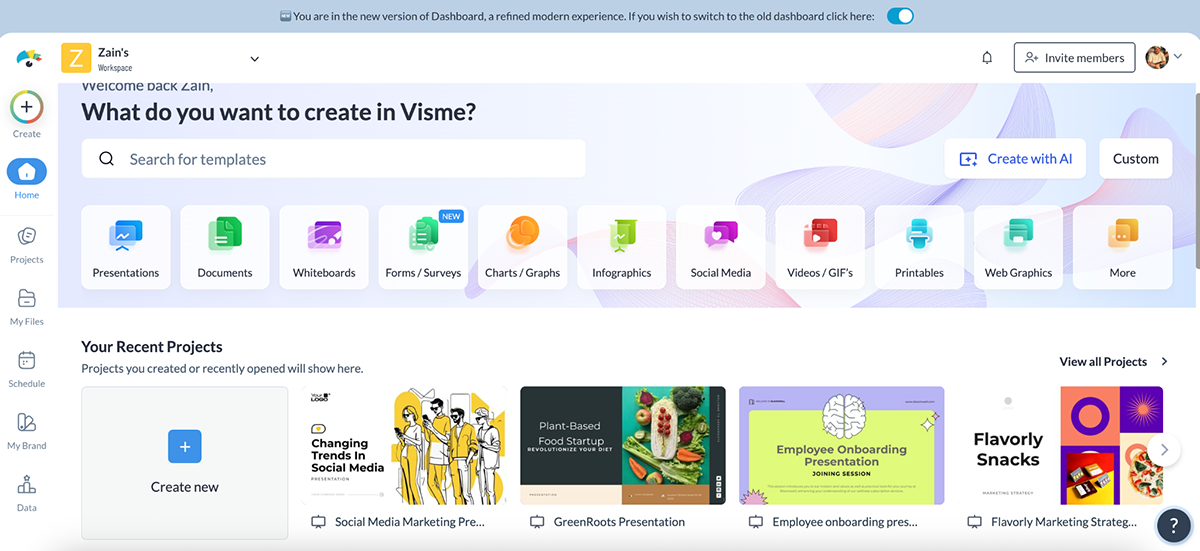Select the Social Media category
This screenshot has width=1200, height=551.
point(721,247)
